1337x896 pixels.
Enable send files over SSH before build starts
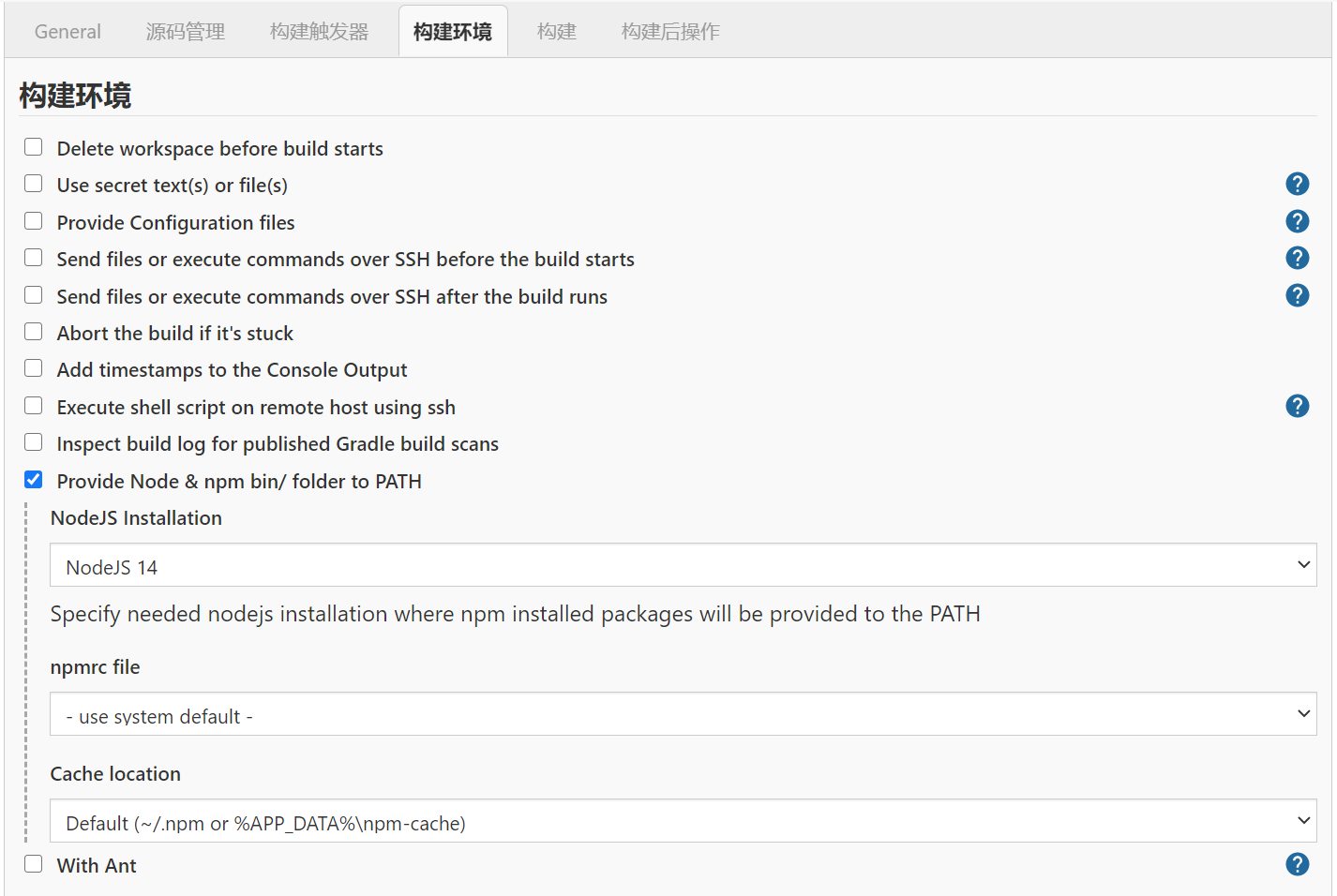(x=34, y=258)
